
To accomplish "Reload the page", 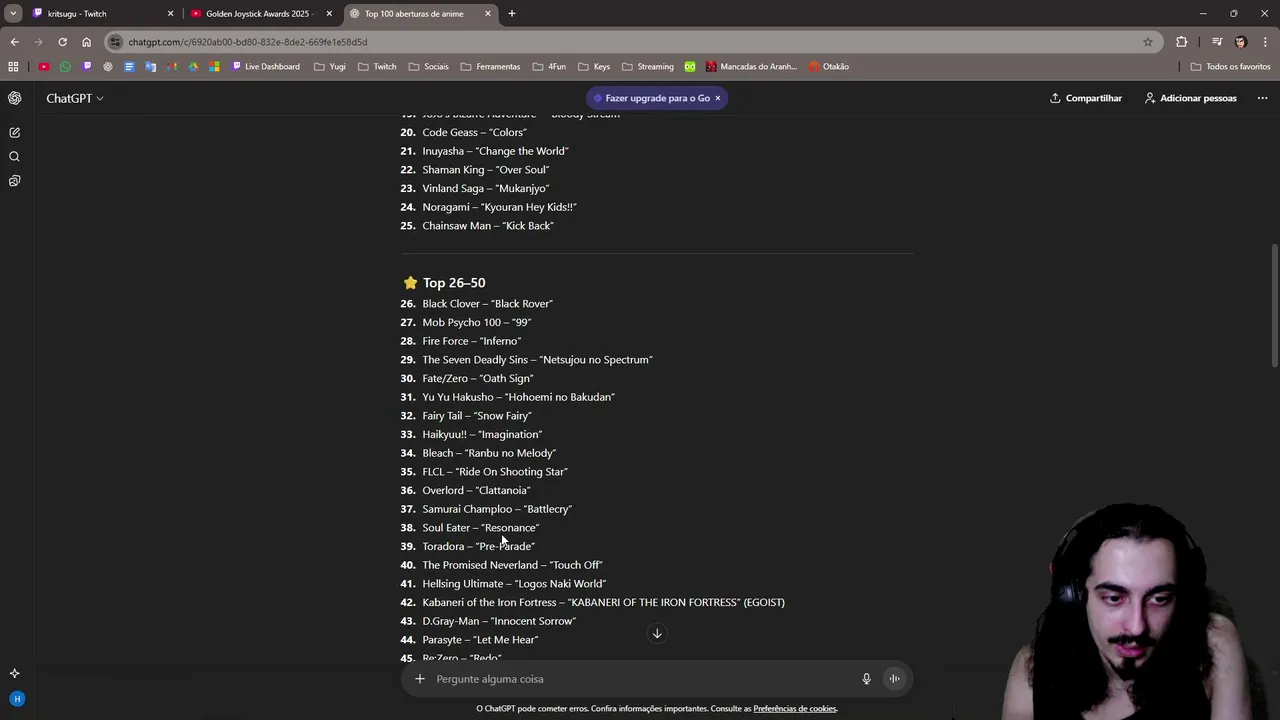I will click(x=62, y=42).
